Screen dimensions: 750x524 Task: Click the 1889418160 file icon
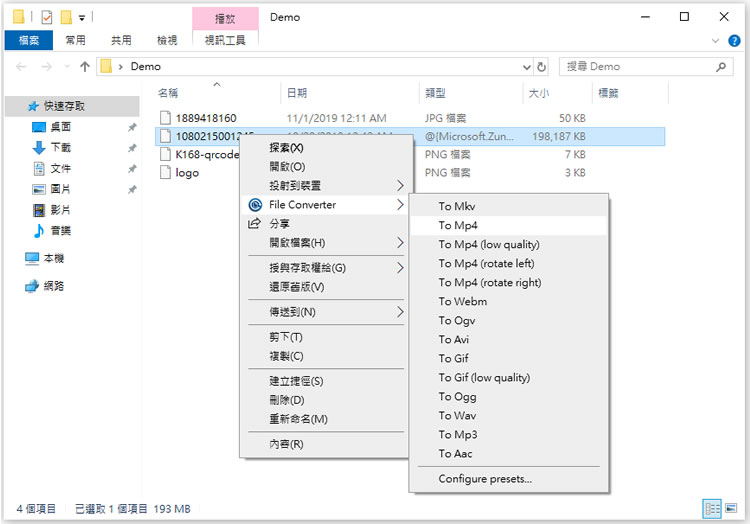[165, 118]
